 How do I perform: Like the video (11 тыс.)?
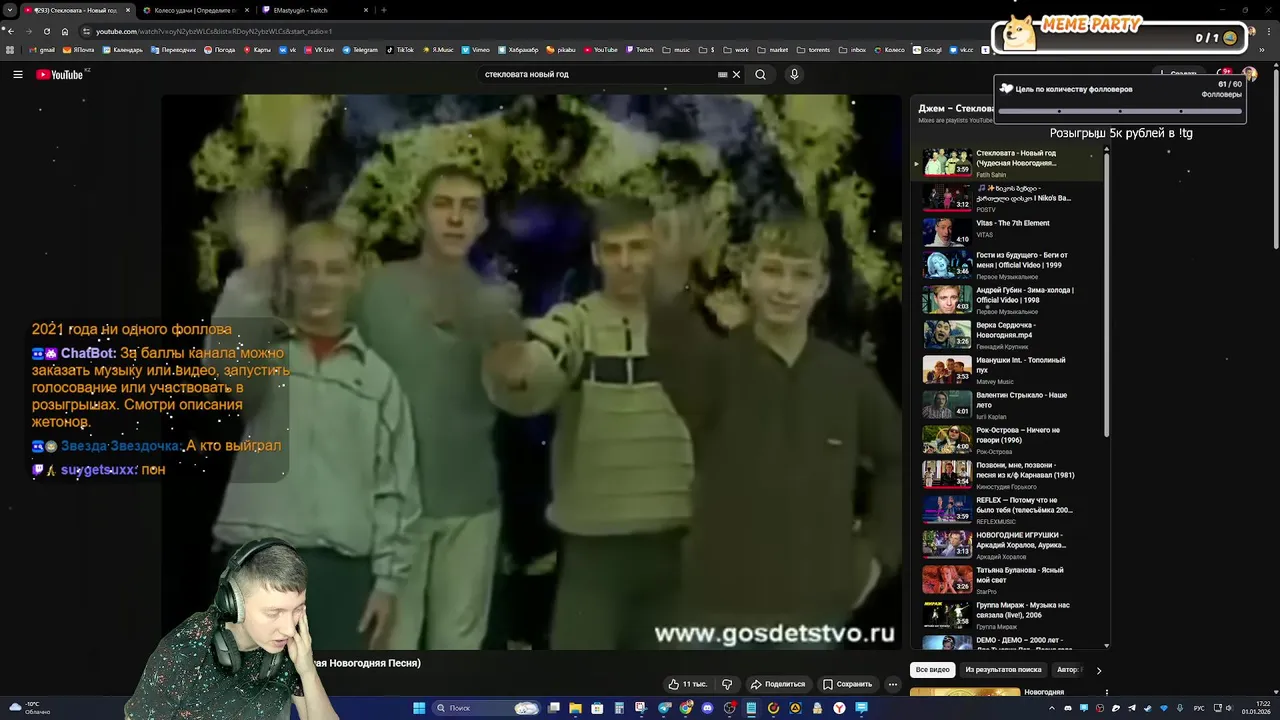688,684
